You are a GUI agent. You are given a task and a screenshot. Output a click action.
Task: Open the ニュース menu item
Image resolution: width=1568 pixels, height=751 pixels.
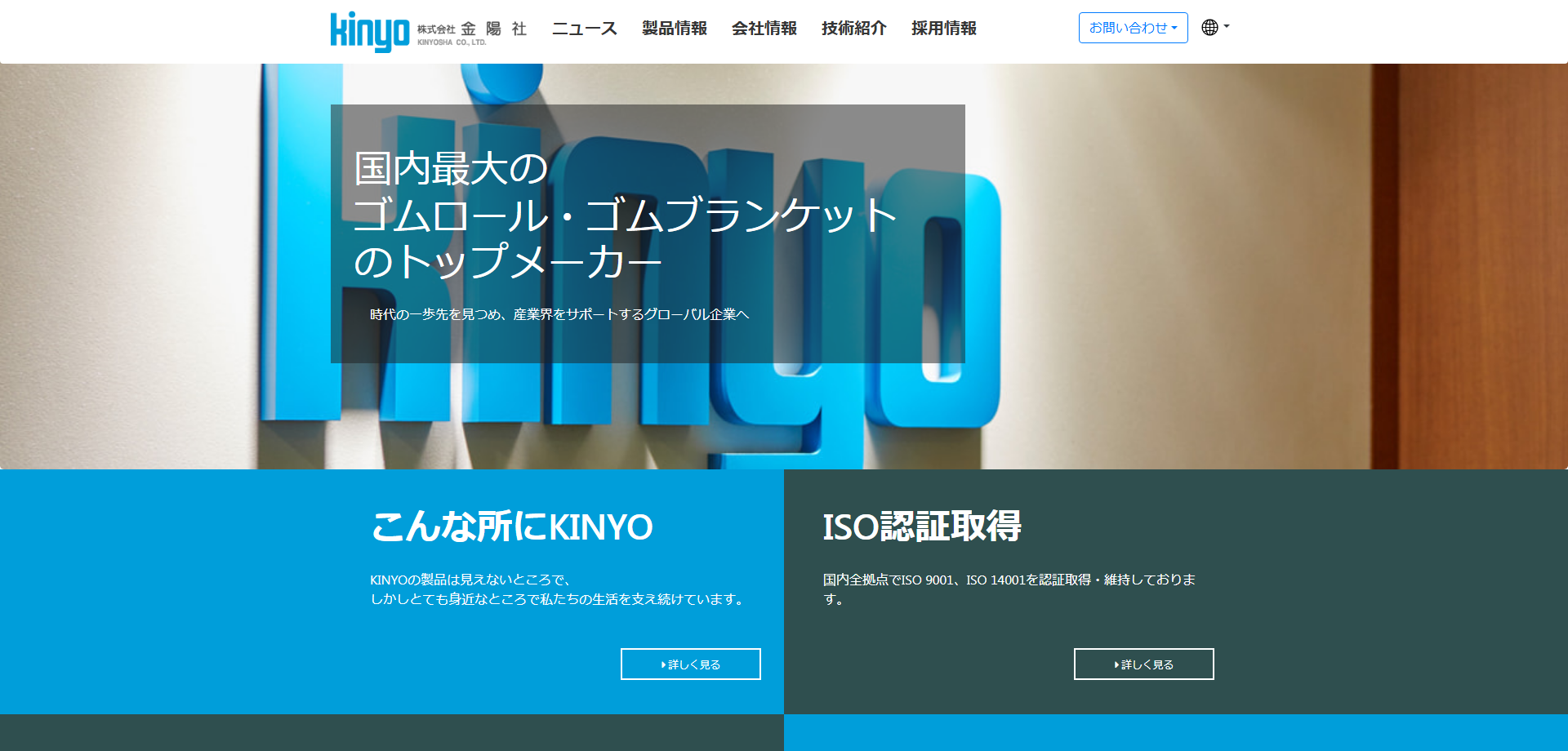585,29
